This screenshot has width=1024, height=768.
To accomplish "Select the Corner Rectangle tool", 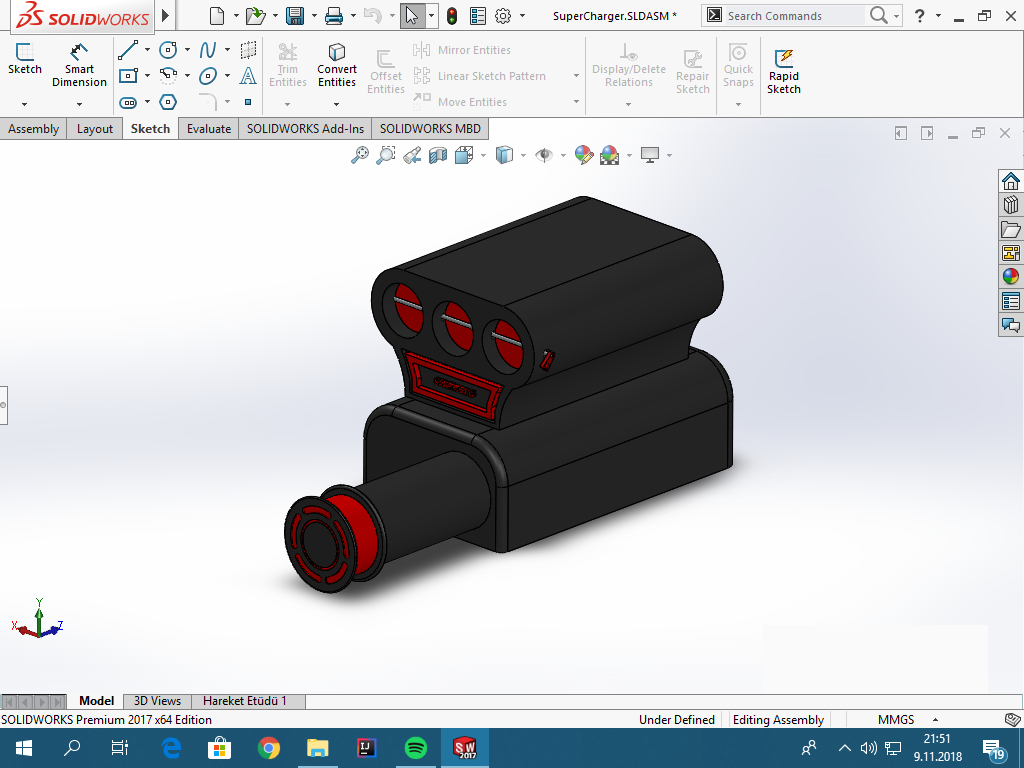I will coord(128,76).
